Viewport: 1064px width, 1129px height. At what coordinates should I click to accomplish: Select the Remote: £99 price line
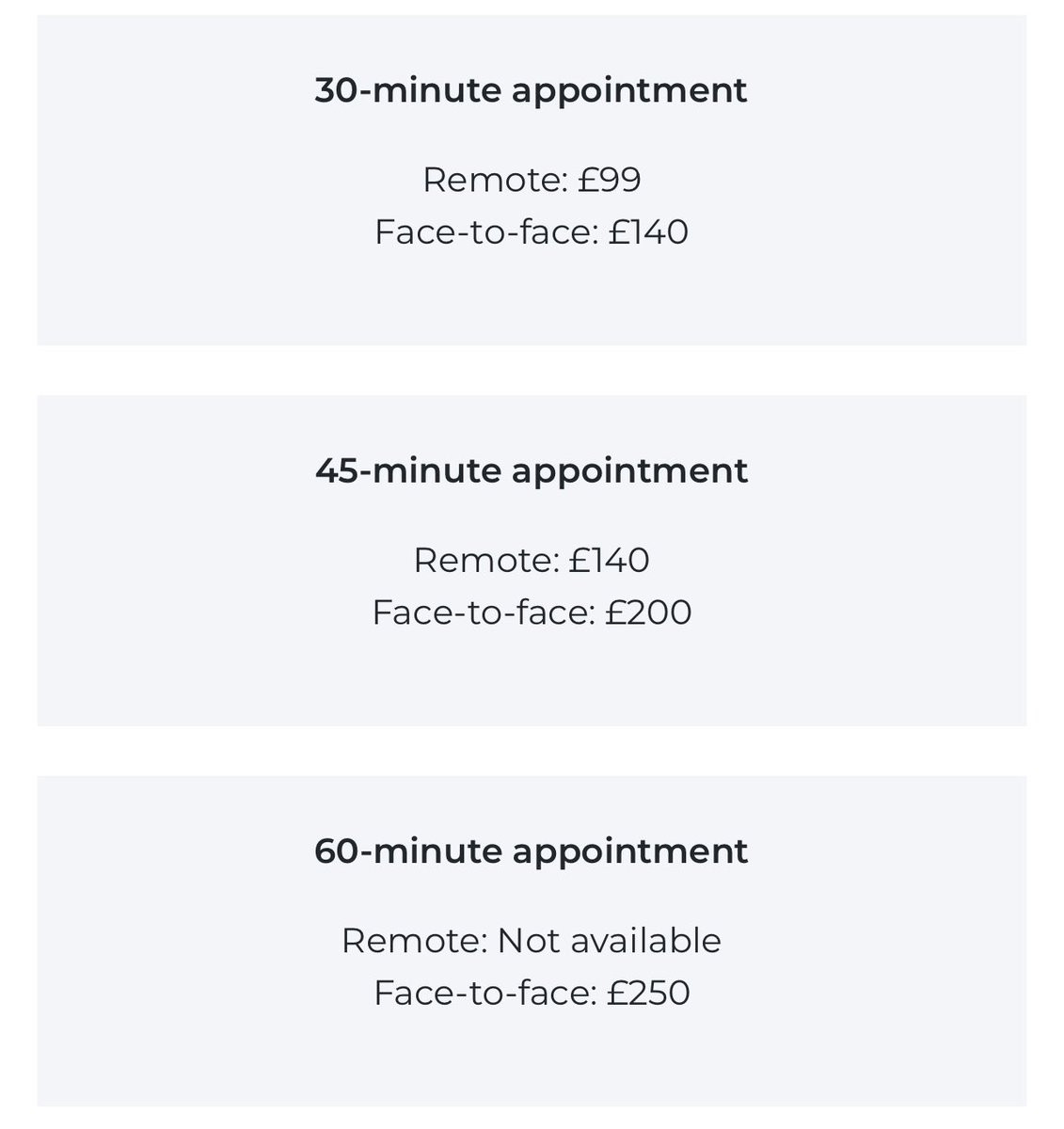532,180
